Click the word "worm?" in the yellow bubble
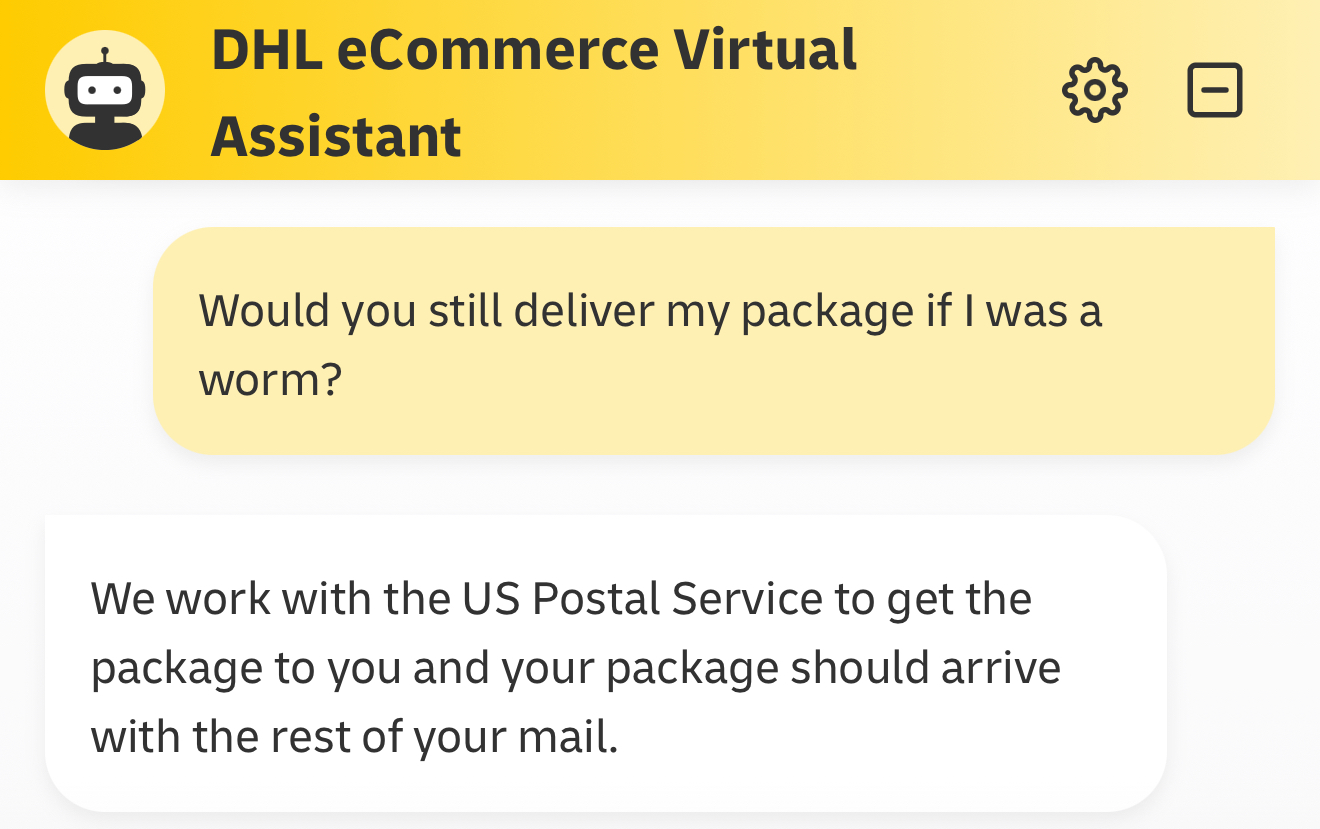Image resolution: width=1320 pixels, height=829 pixels. [271, 380]
